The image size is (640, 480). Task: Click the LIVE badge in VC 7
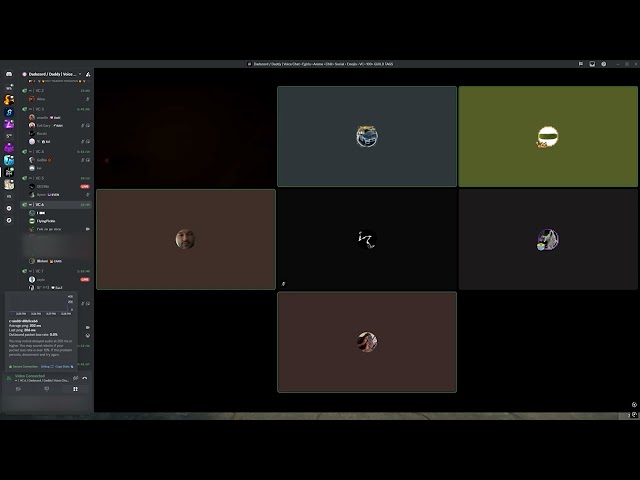[85, 280]
